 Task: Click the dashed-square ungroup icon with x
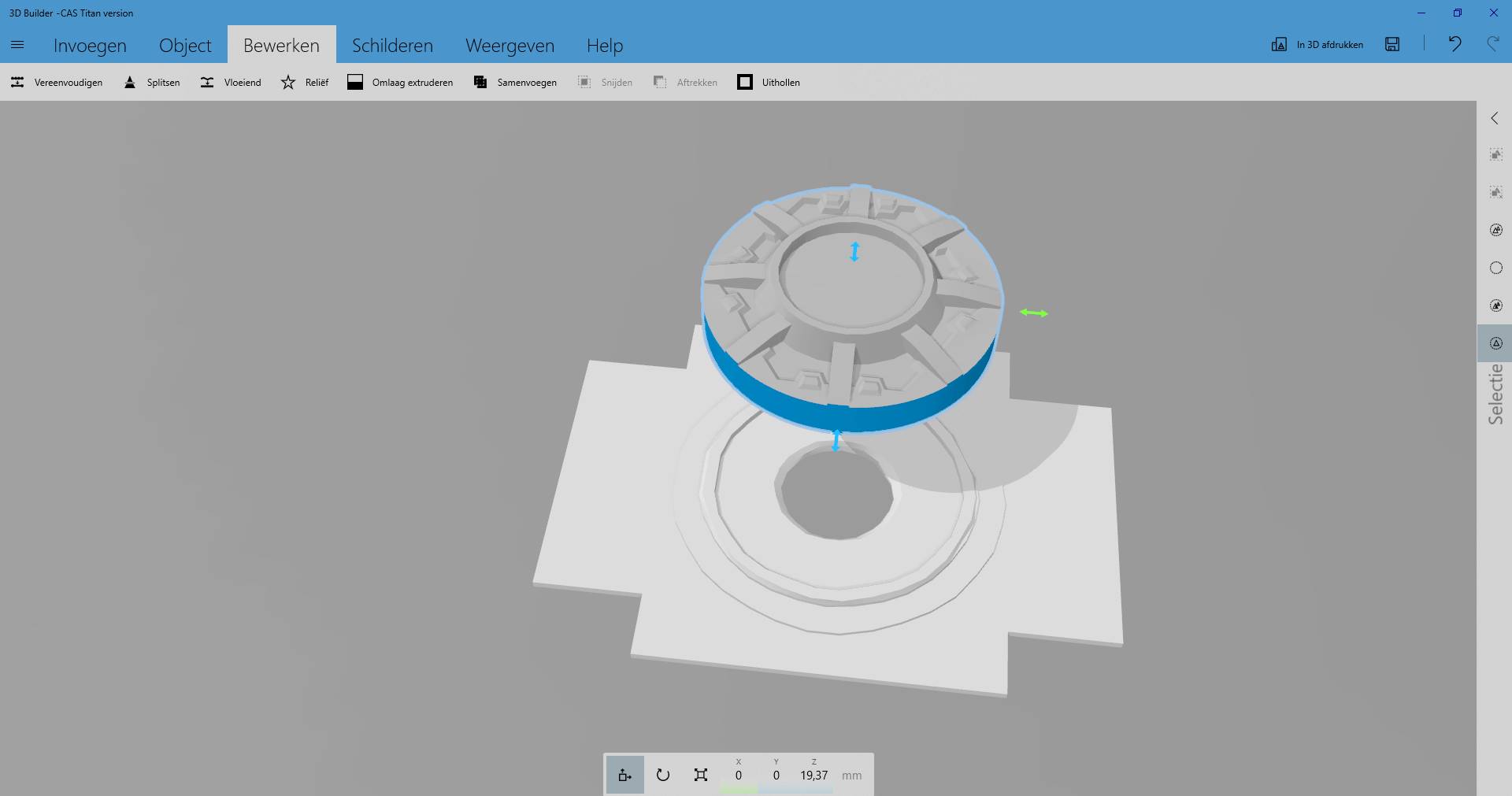tap(1496, 192)
